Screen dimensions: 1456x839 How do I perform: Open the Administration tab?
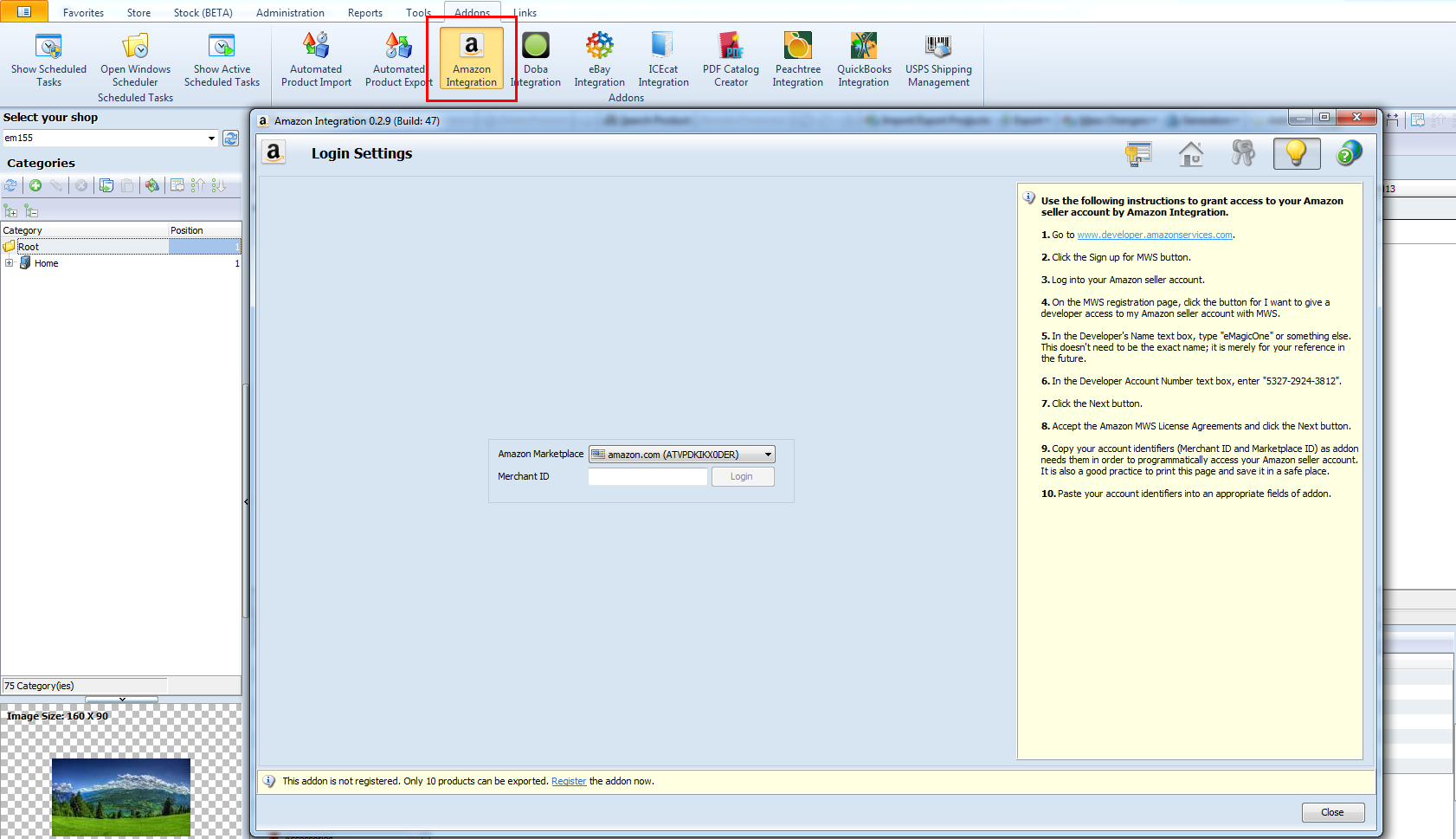[290, 13]
